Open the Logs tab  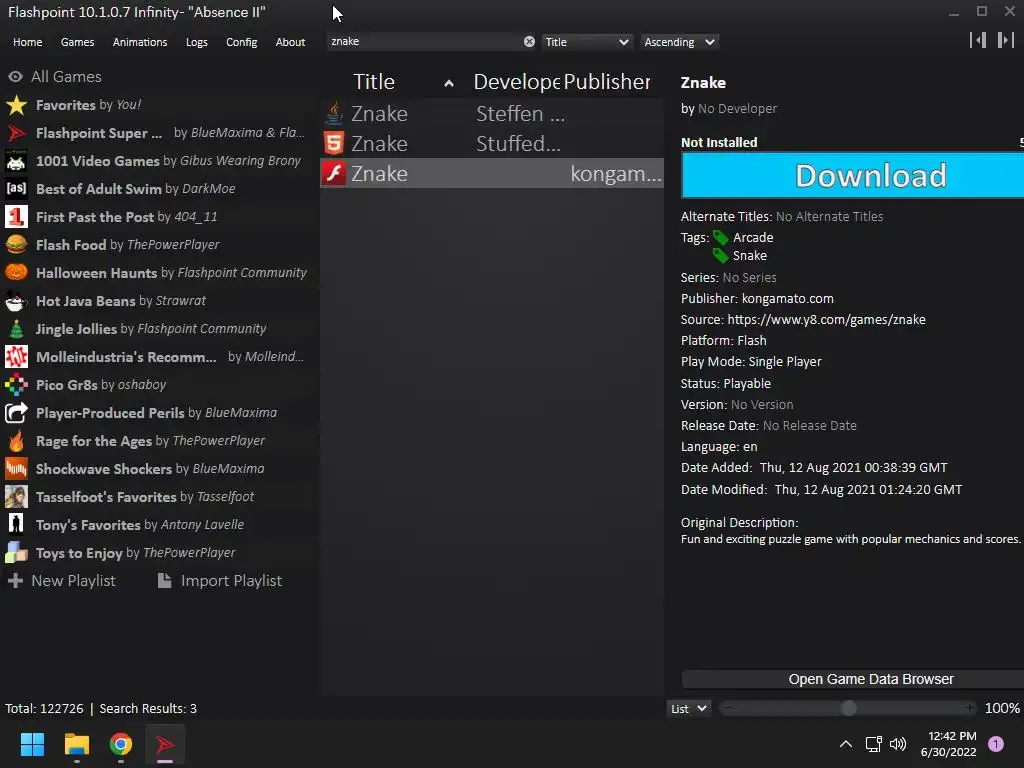pyautogui.click(x=197, y=42)
